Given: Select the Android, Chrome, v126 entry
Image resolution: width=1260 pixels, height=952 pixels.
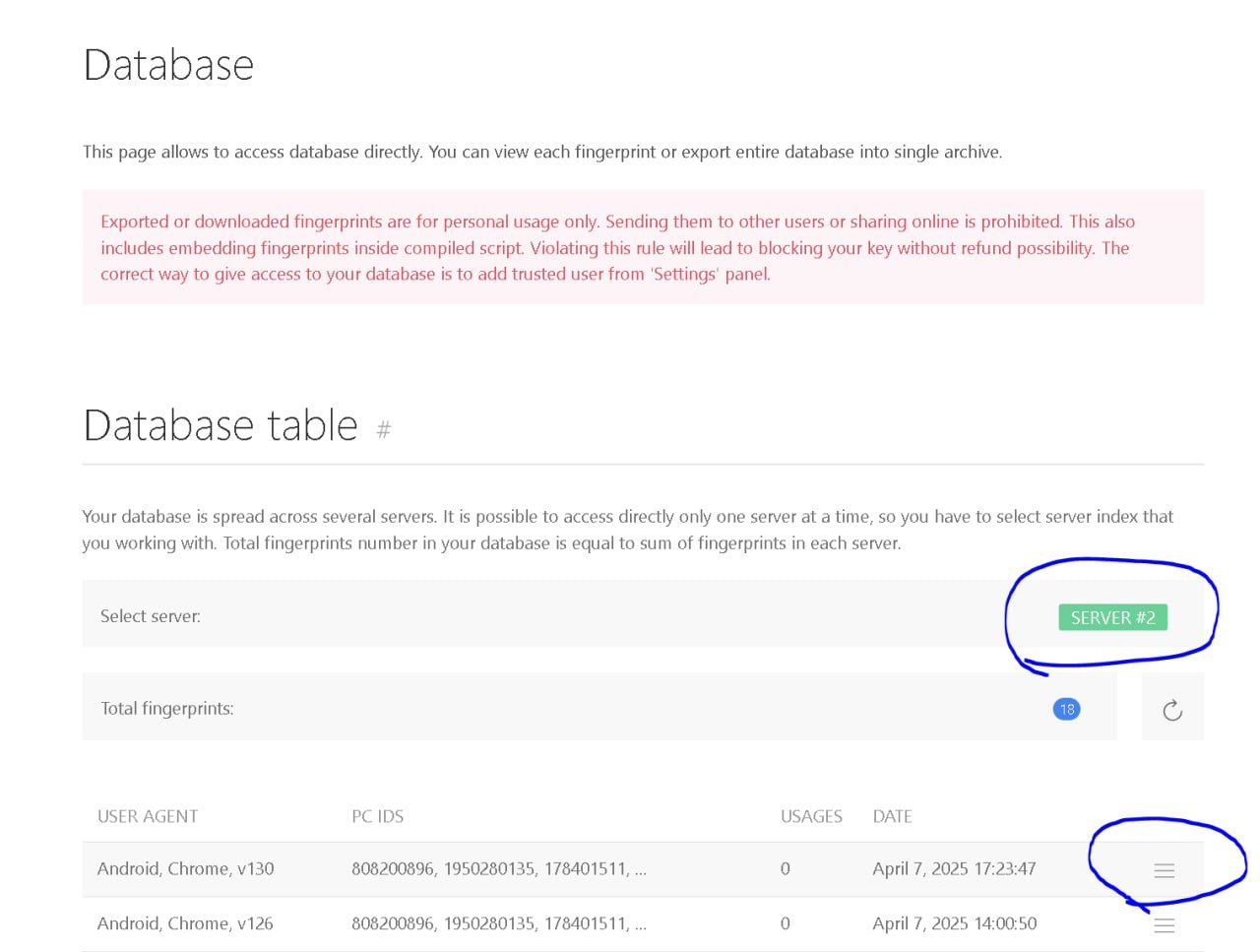Looking at the screenshot, I should coord(185,923).
